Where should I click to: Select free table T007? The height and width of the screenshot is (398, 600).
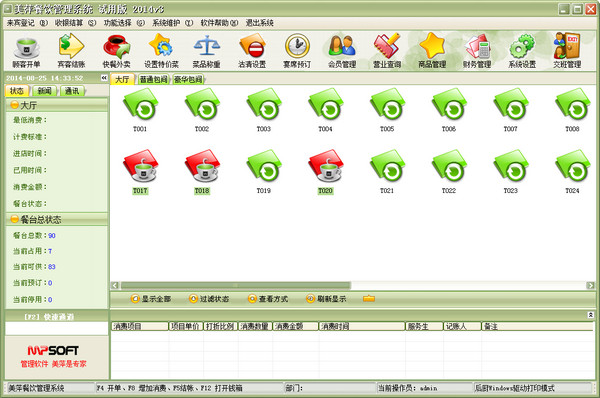pos(511,110)
